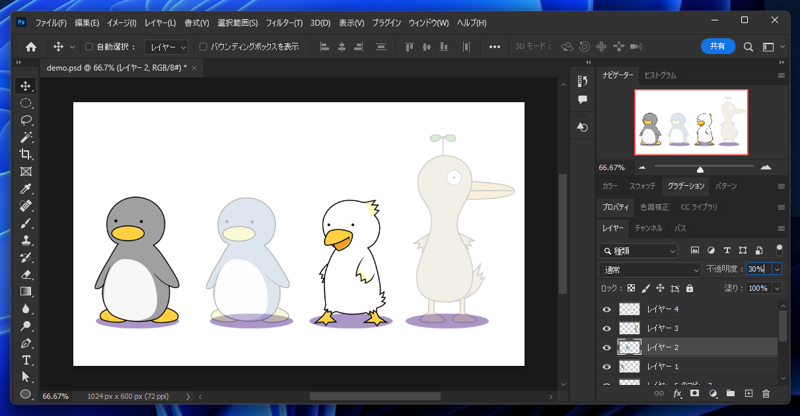Open the フィルター(T) menu

coord(284,22)
